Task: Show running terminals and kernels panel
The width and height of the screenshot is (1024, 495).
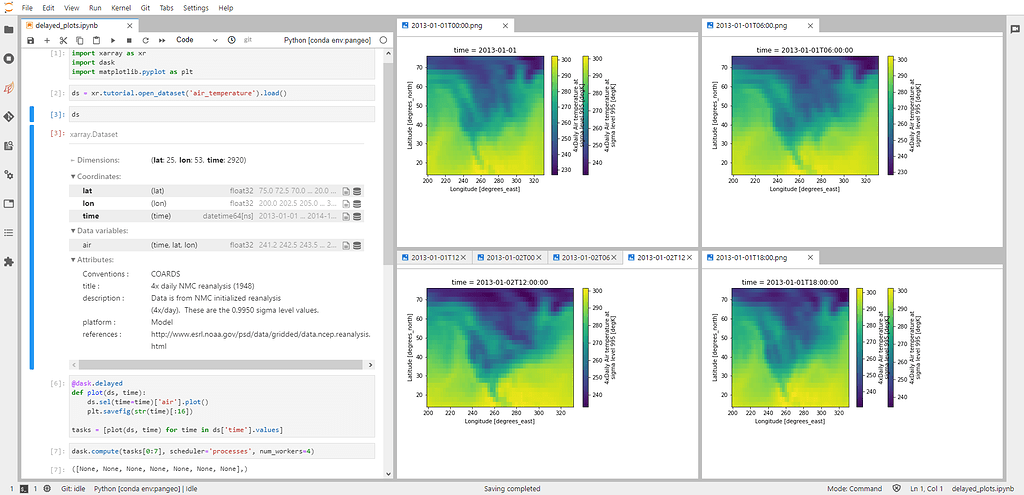Action: tap(9, 58)
